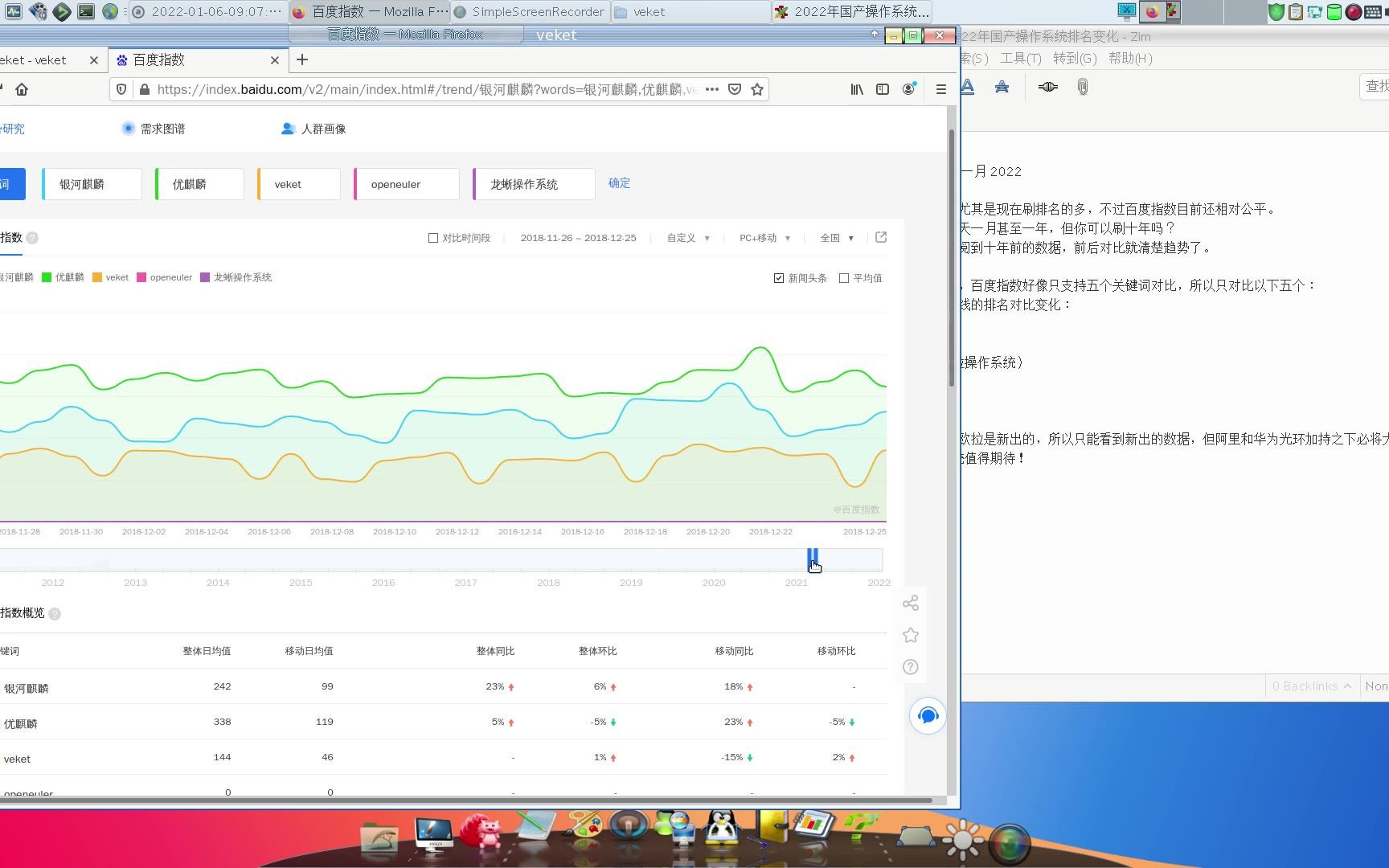Uncheck 新闻头条 checkbox

pos(779,278)
